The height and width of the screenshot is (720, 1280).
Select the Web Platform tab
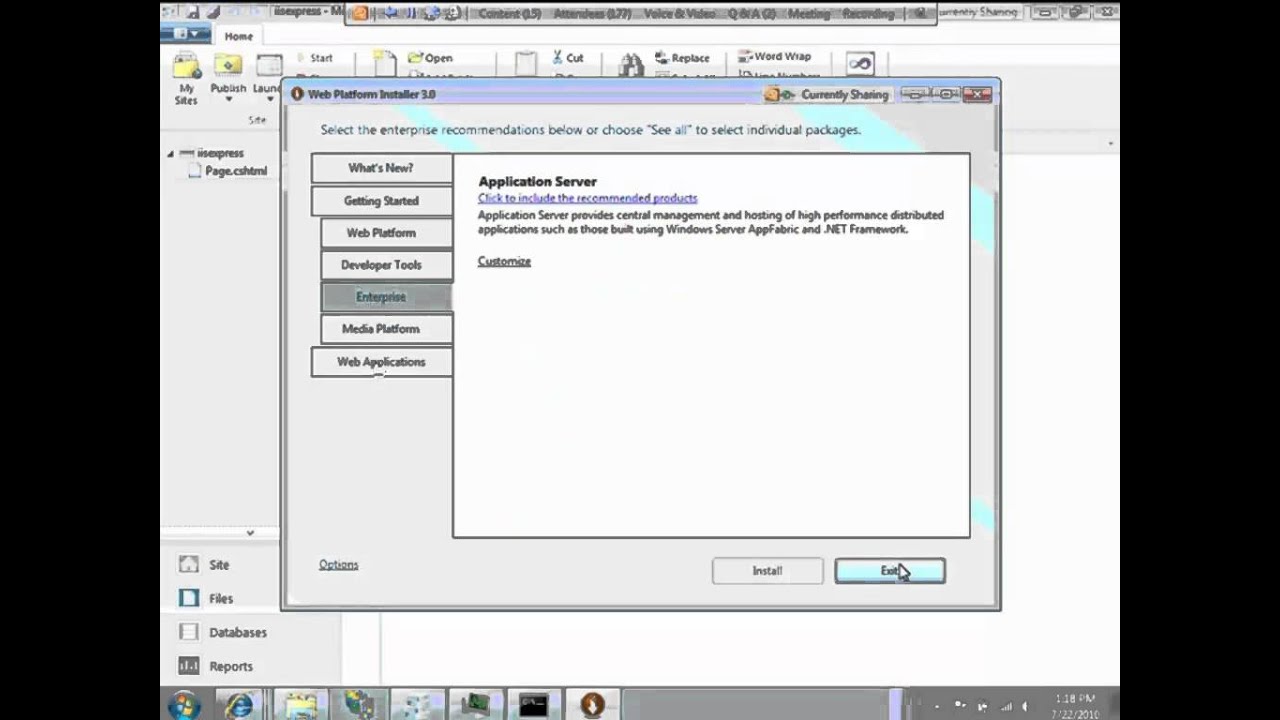[385, 233]
